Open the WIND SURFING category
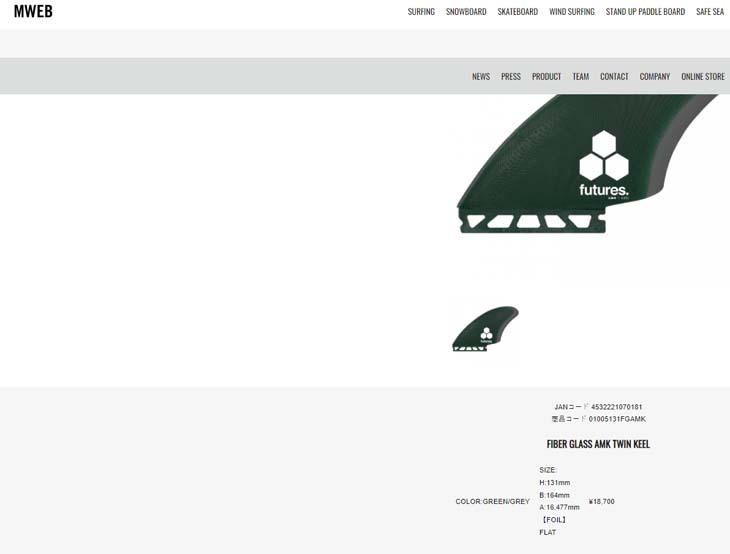Screen dimensions: 730x554 click(x=571, y=12)
